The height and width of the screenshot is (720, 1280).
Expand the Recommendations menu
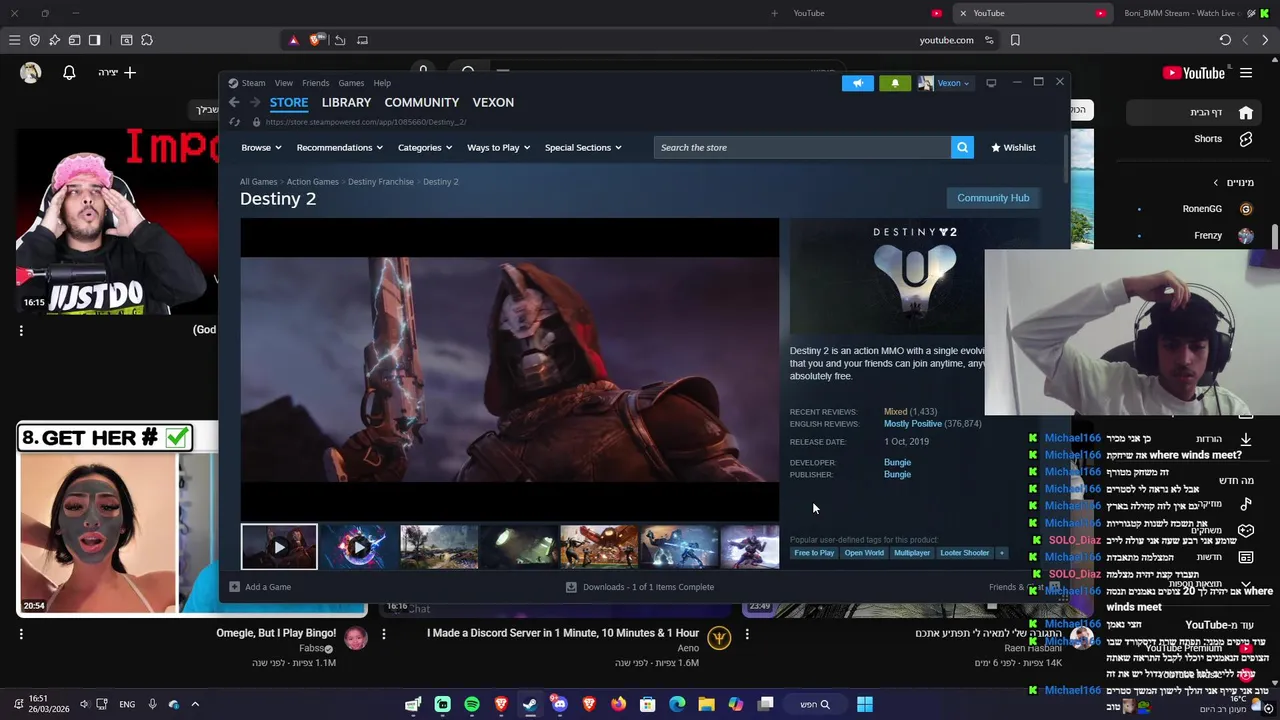[340, 148]
